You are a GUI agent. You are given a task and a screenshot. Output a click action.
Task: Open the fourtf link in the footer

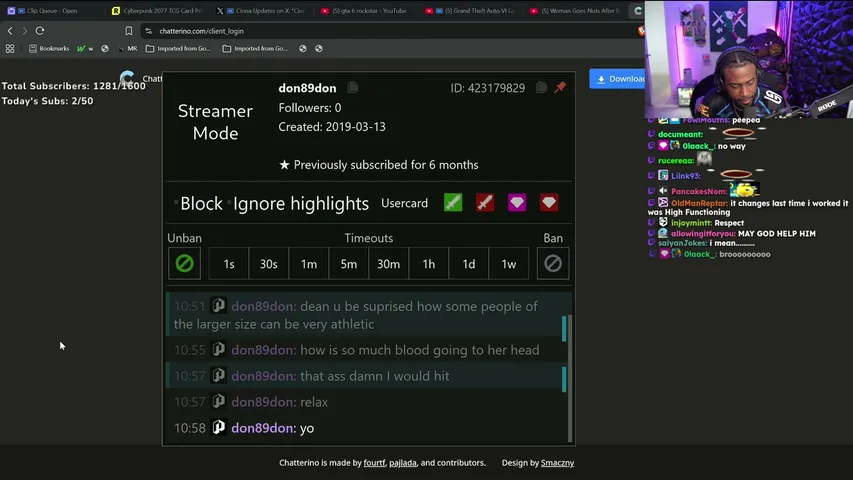pyautogui.click(x=374, y=463)
